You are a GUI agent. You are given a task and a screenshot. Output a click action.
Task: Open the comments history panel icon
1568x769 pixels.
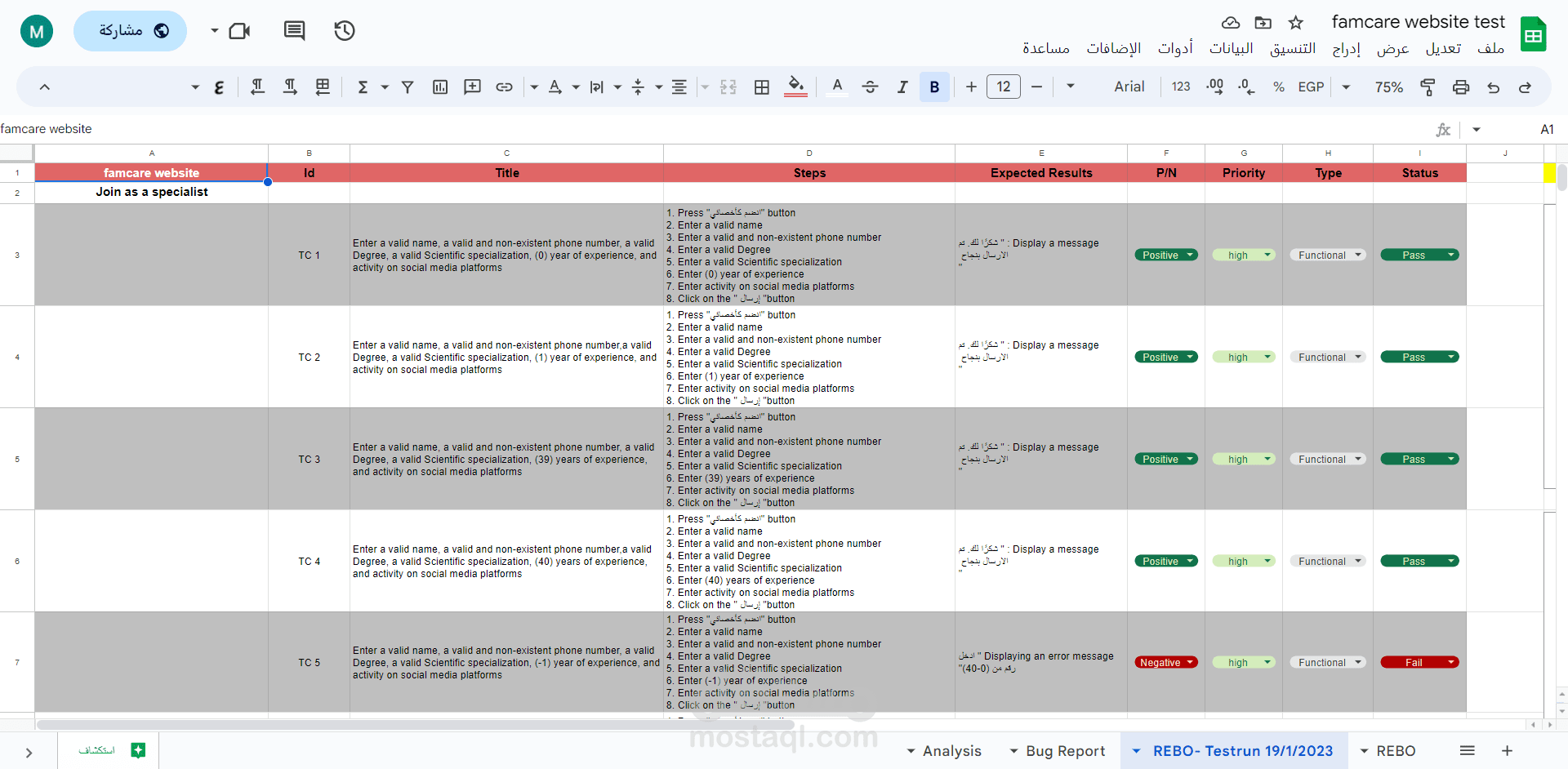pyautogui.click(x=295, y=31)
